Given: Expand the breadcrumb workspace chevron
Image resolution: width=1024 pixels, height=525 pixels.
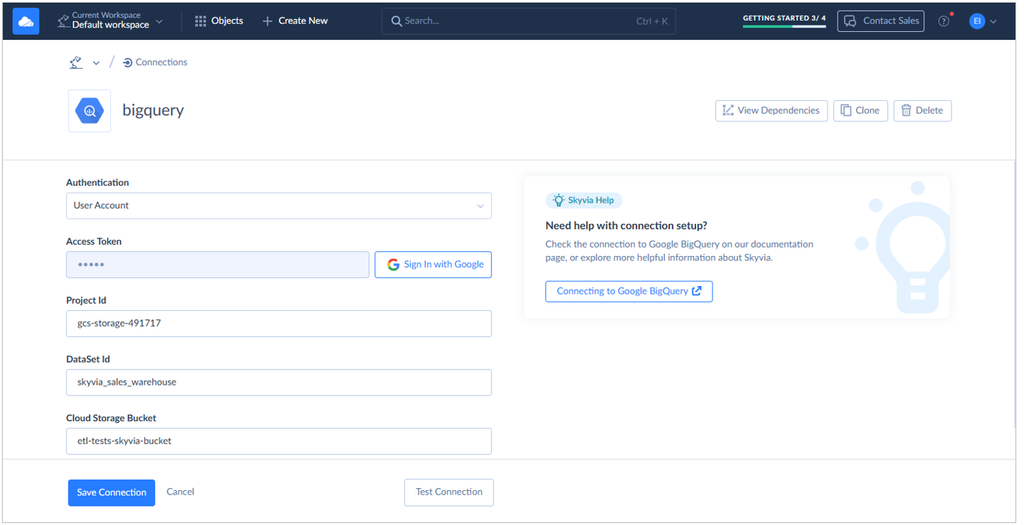Looking at the screenshot, I should [96, 63].
